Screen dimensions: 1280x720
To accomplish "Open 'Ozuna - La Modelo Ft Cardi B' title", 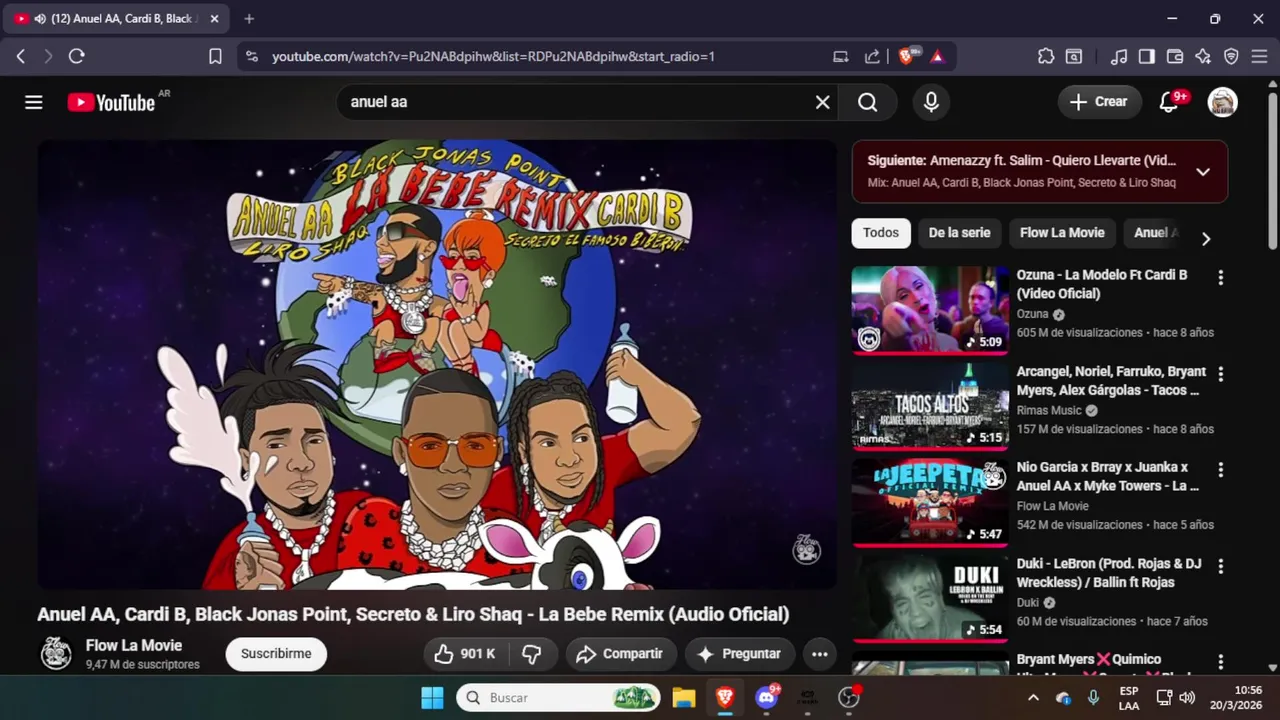I will coord(1102,284).
